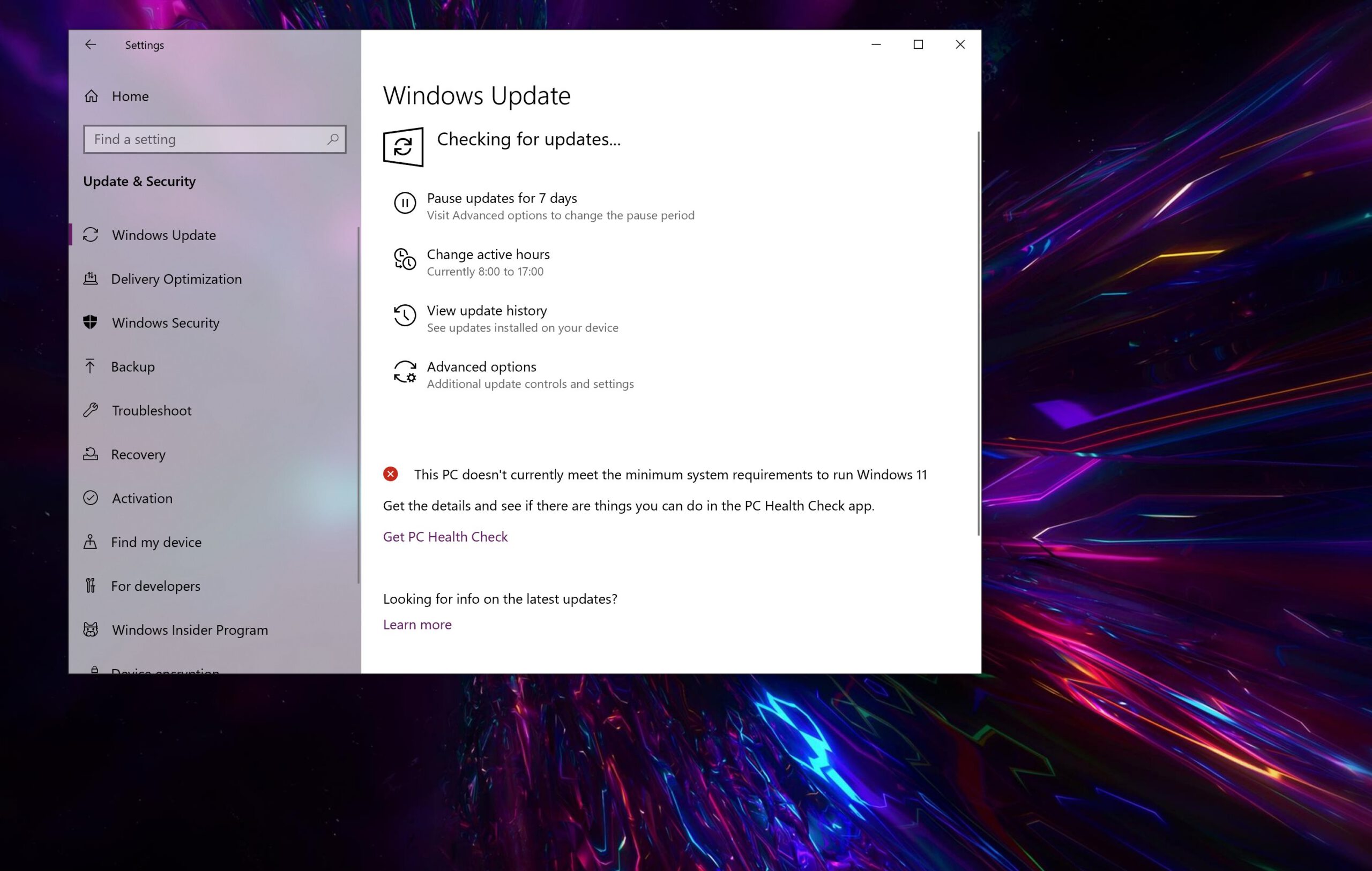Click the Windows Insider Program cat icon
Image resolution: width=1372 pixels, height=871 pixels.
tap(91, 629)
